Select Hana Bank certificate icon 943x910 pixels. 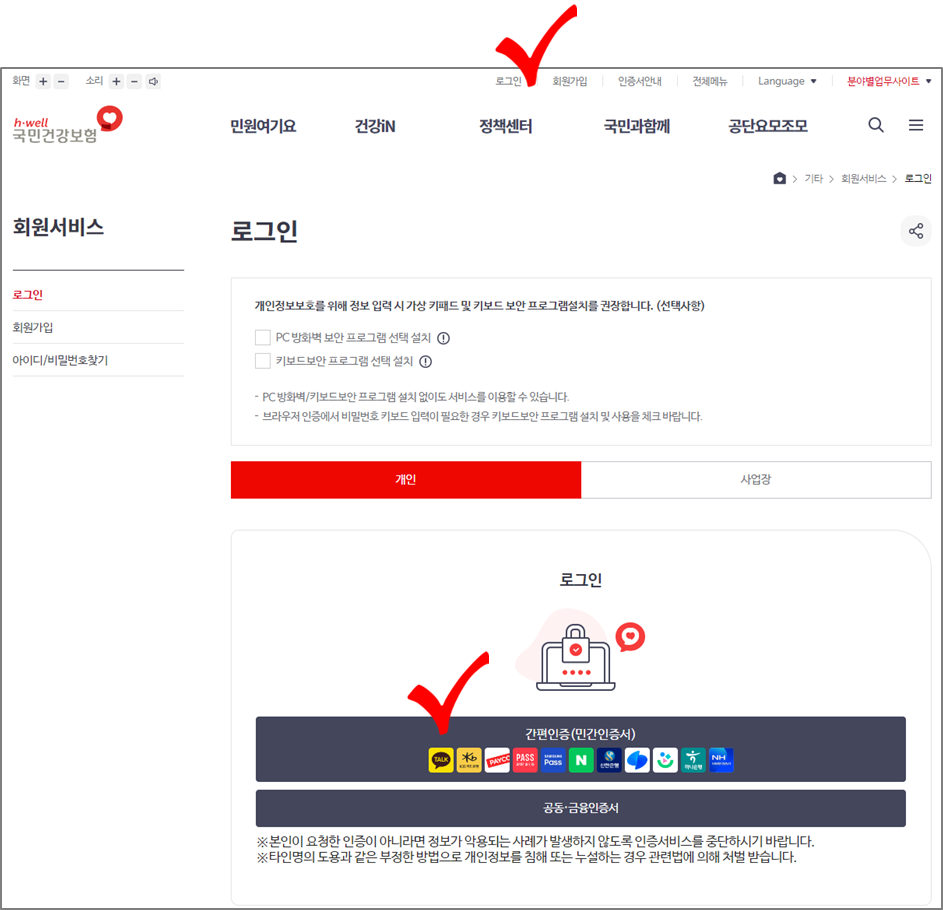point(692,760)
